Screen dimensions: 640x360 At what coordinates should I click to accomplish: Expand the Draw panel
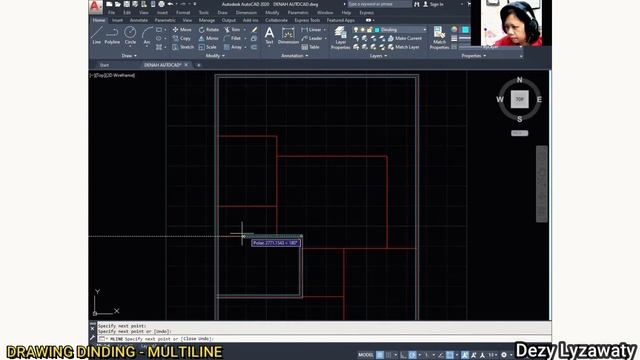(129, 56)
